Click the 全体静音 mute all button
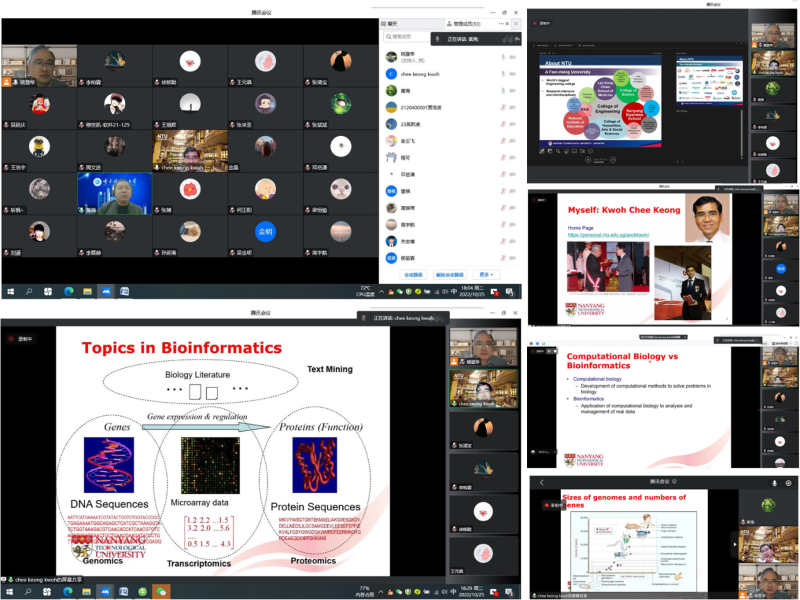Viewport: 800px width, 600px height. (x=413, y=273)
